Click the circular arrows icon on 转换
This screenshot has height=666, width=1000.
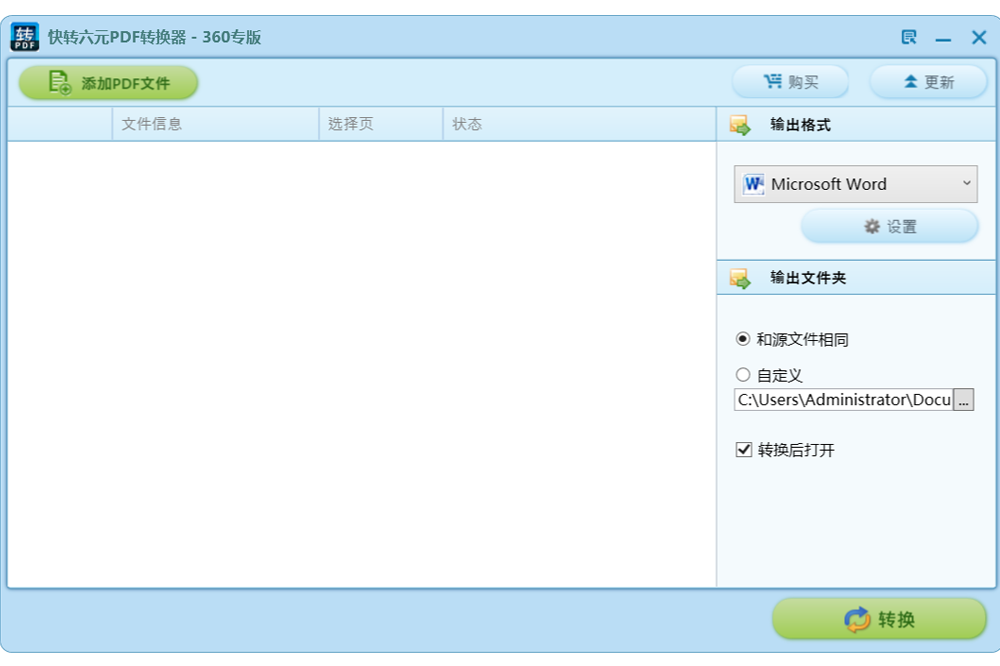coord(857,620)
